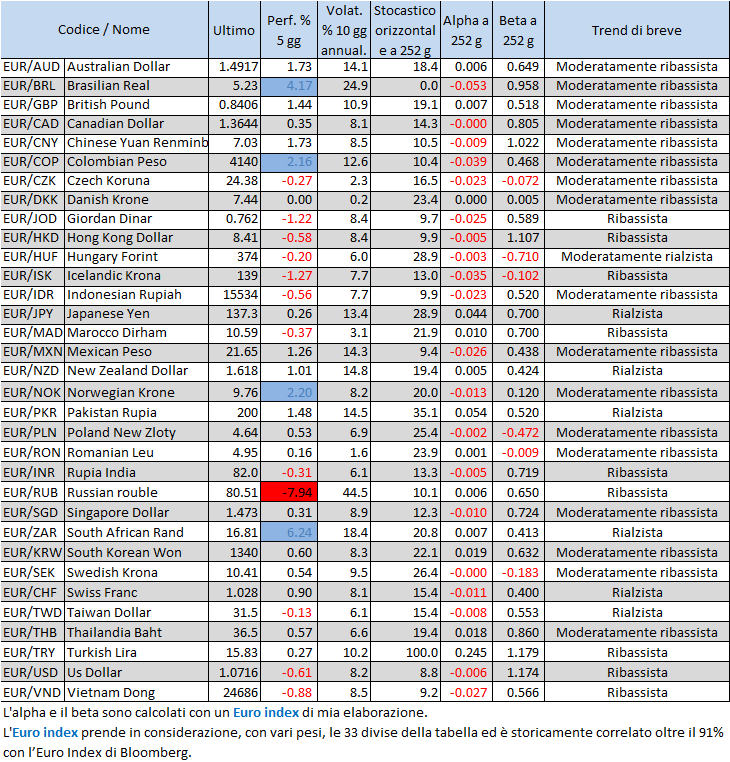730x762 pixels.
Task: Click the 'Singapore Dollar' name cell
Action: click(137, 512)
